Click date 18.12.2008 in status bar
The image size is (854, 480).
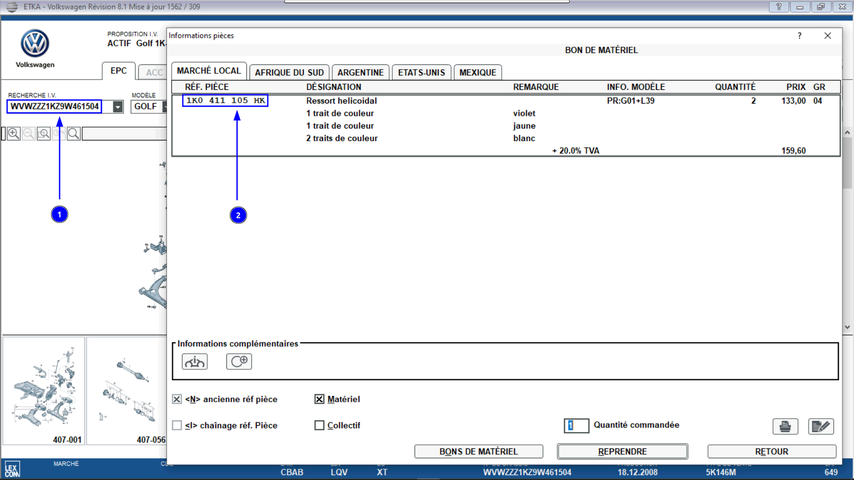[638, 472]
